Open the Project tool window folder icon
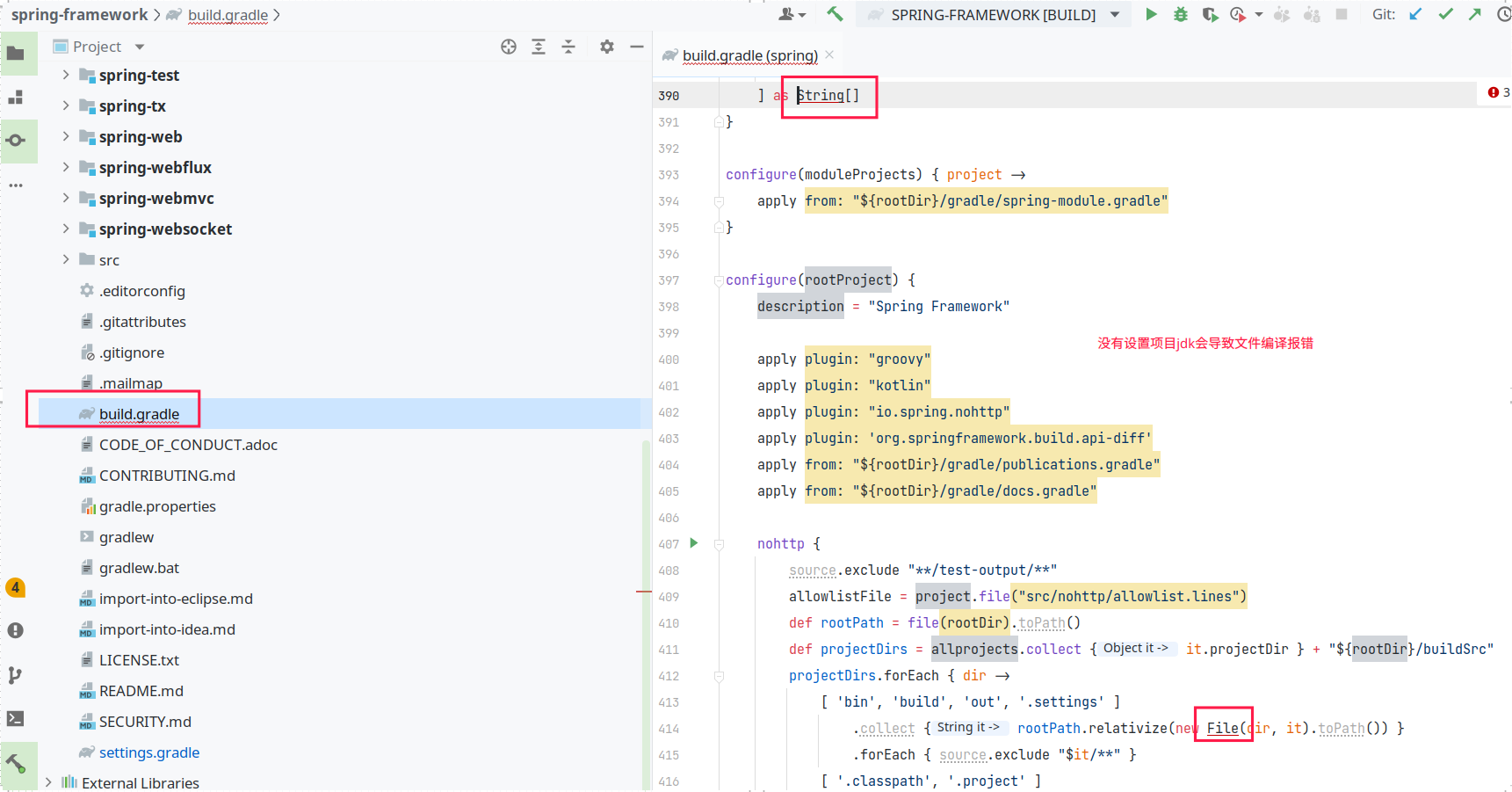This screenshot has height=792, width=1512. [x=16, y=54]
